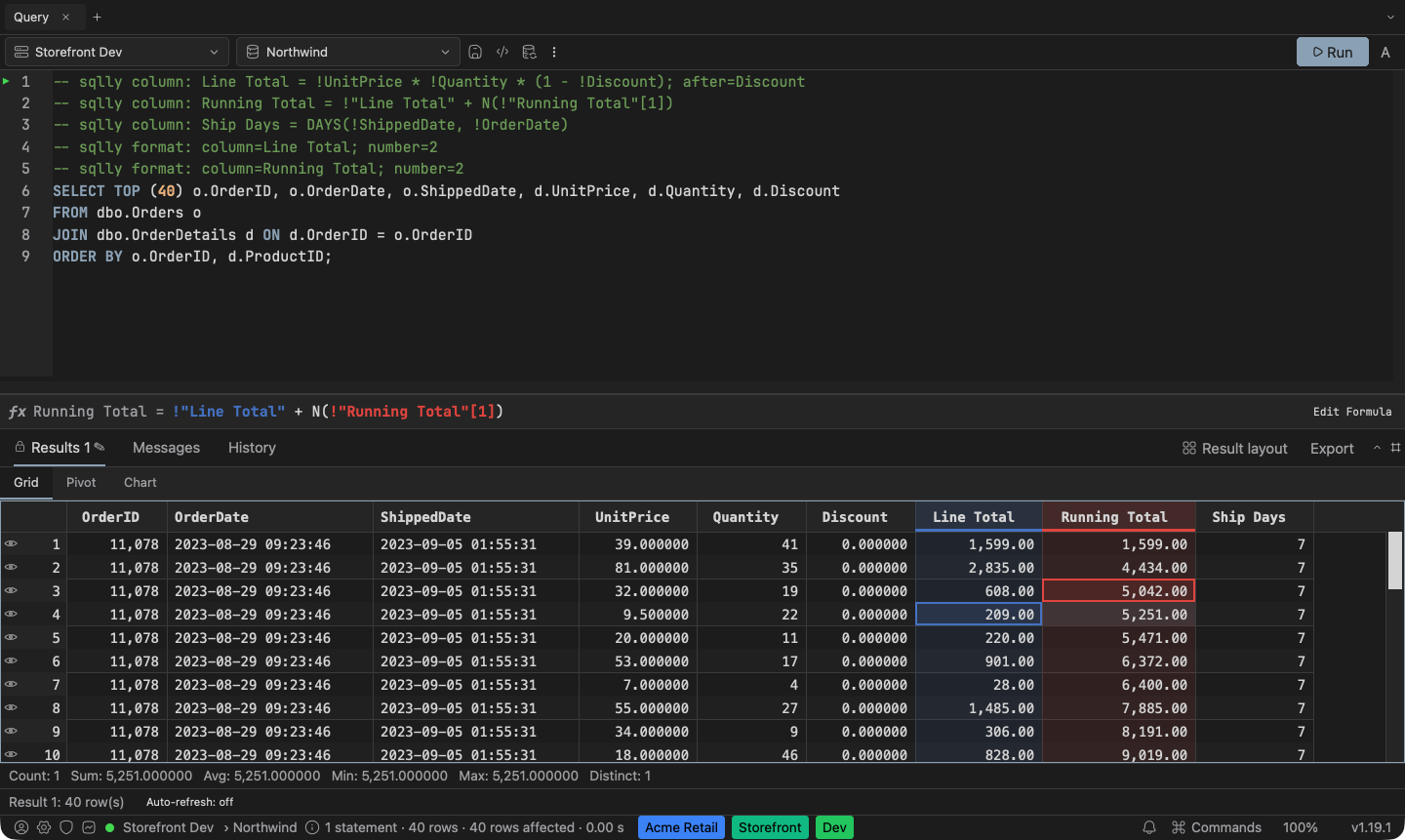This screenshot has height=840, width=1405.
Task: Click the green Storefront tag
Action: click(770, 827)
